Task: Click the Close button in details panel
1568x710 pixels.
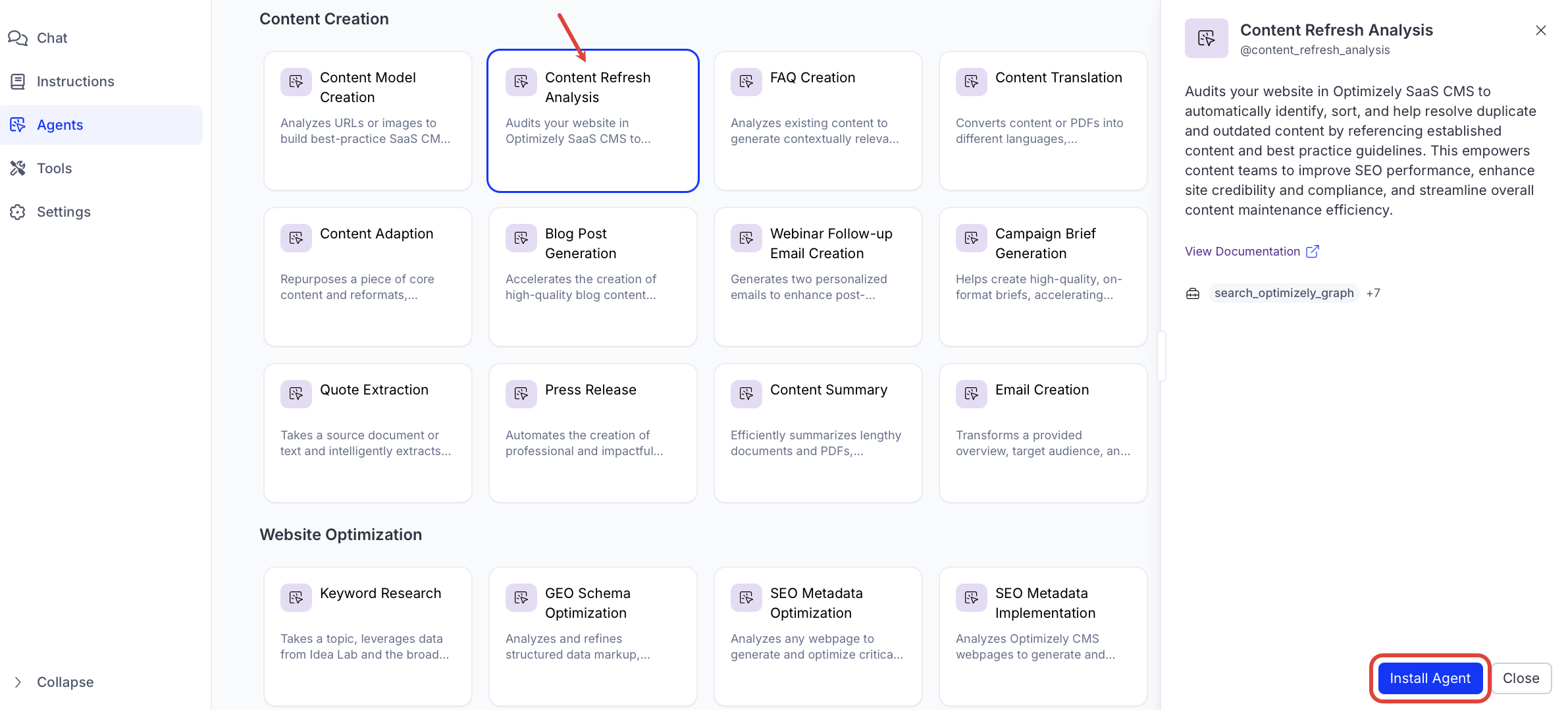Action: click(x=1521, y=678)
